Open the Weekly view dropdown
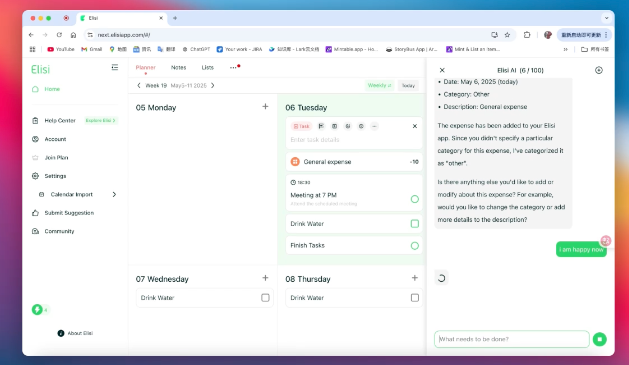The image size is (629, 365). pyautogui.click(x=379, y=85)
